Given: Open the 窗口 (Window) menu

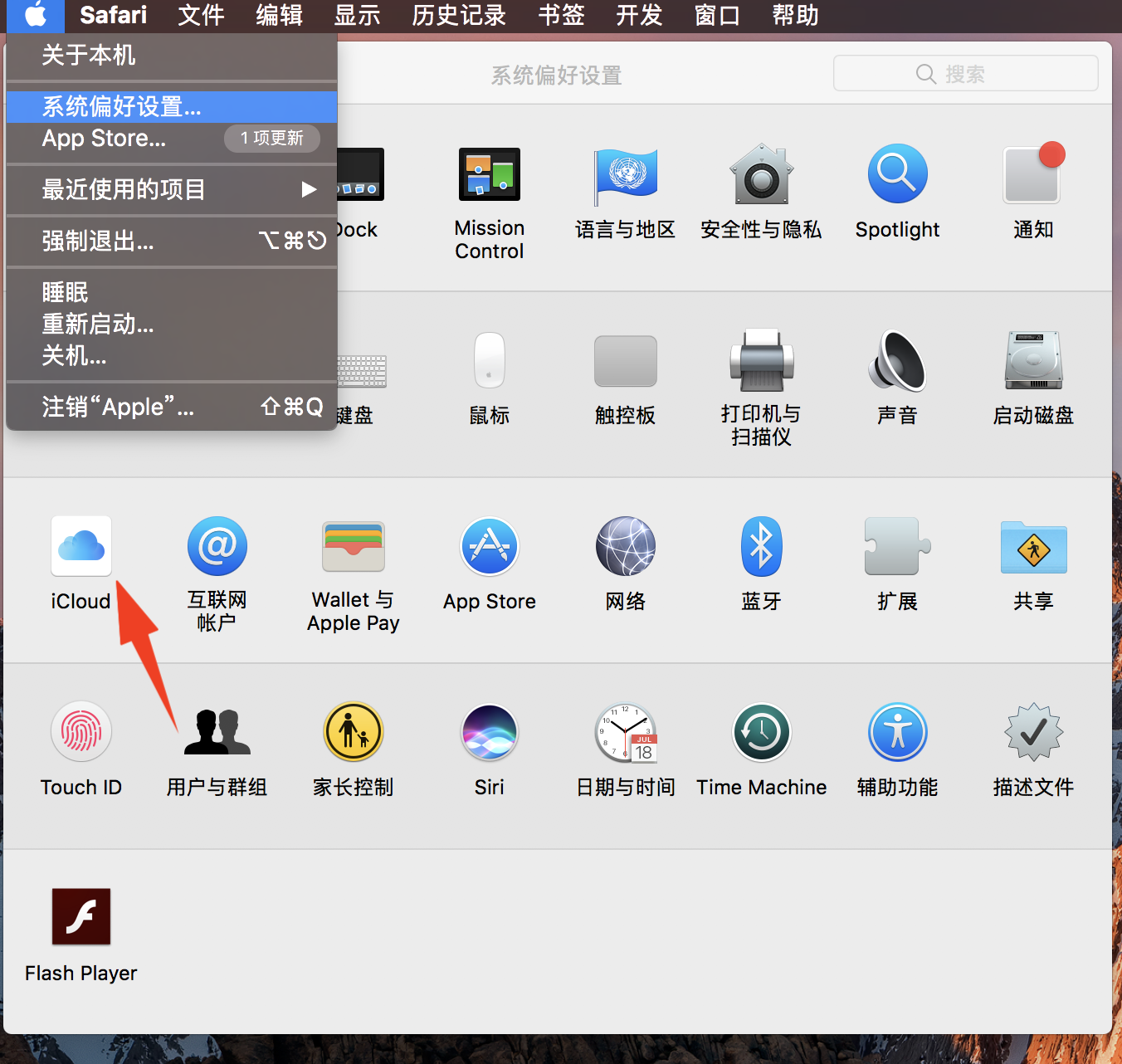Looking at the screenshot, I should click(x=717, y=15).
